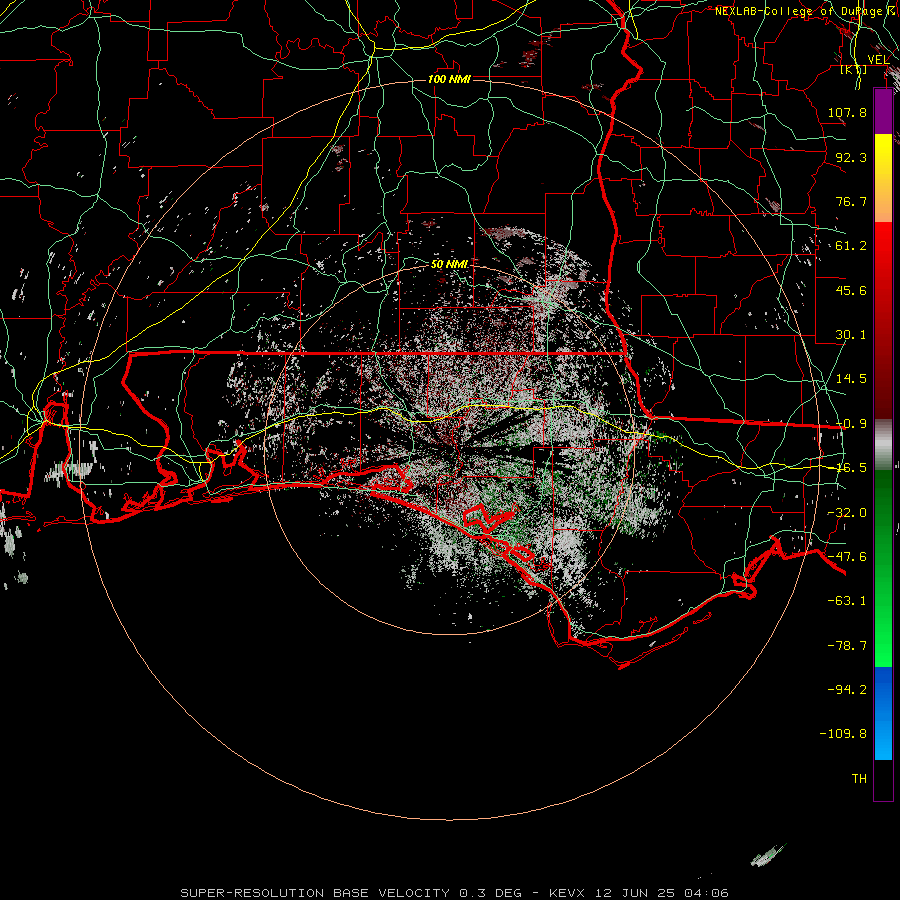Click the 100 NMI range ring label

(x=449, y=79)
